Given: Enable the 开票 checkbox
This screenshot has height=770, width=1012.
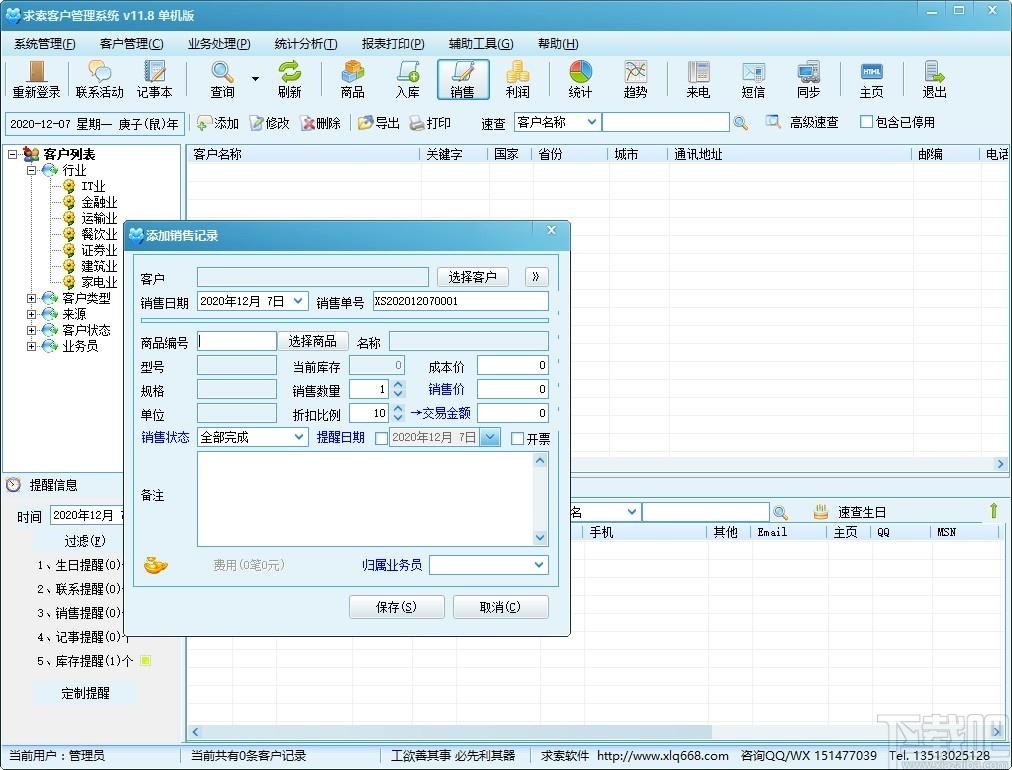Looking at the screenshot, I should [x=517, y=439].
